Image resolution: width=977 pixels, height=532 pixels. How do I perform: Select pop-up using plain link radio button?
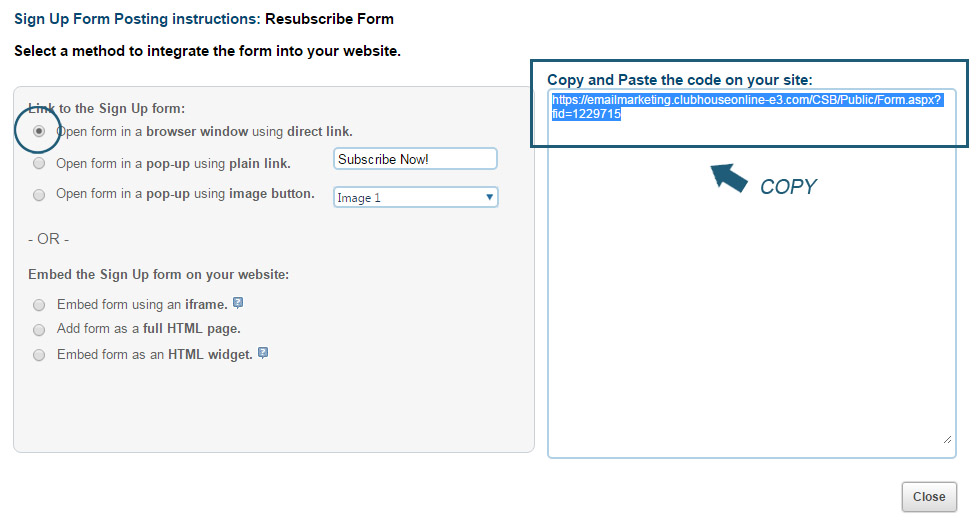tap(39, 163)
